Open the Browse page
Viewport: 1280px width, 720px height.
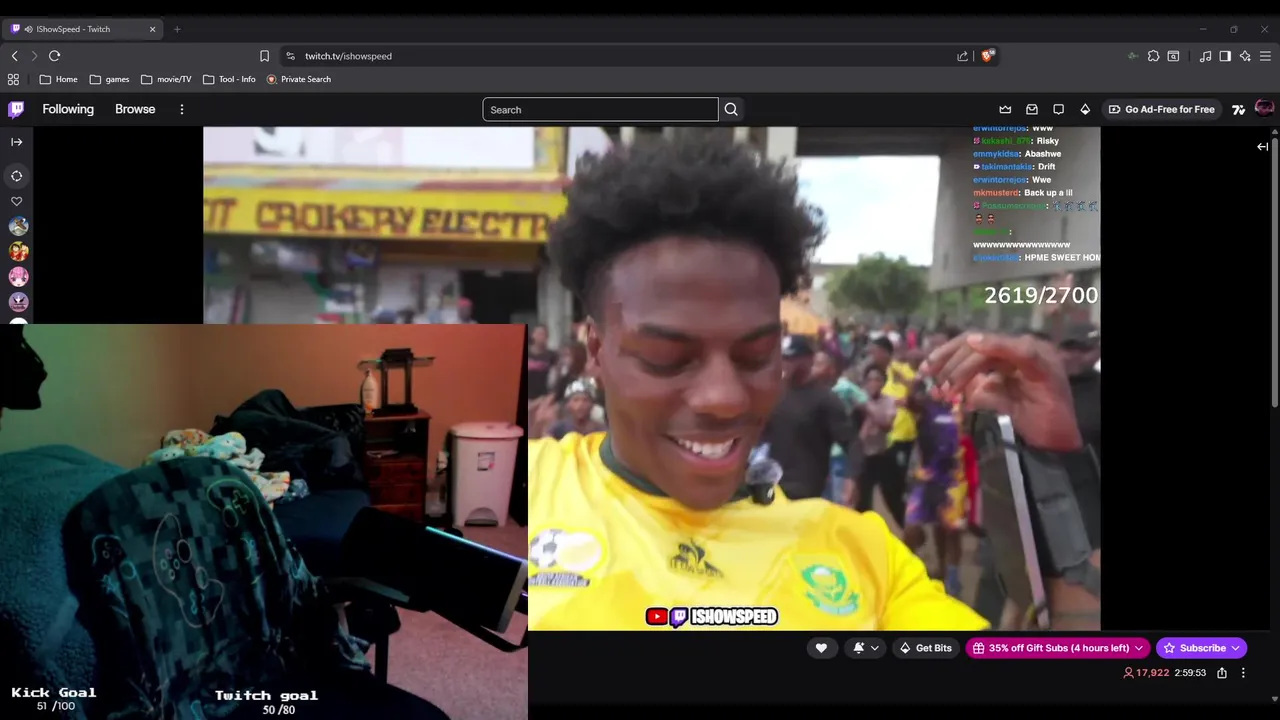(x=135, y=109)
